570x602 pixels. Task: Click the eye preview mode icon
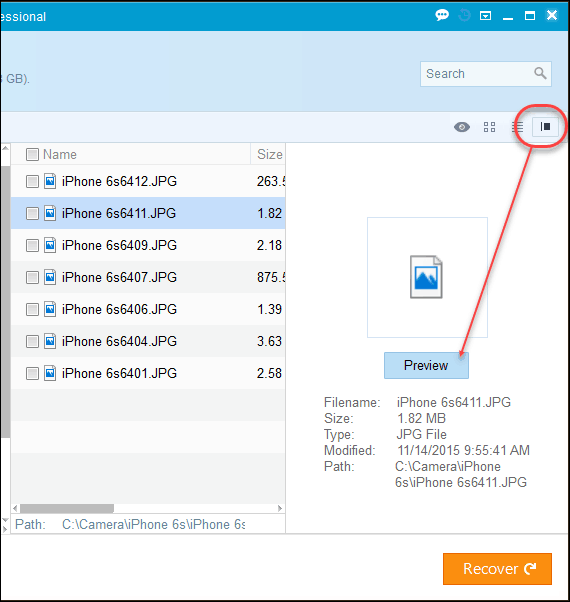[x=462, y=127]
